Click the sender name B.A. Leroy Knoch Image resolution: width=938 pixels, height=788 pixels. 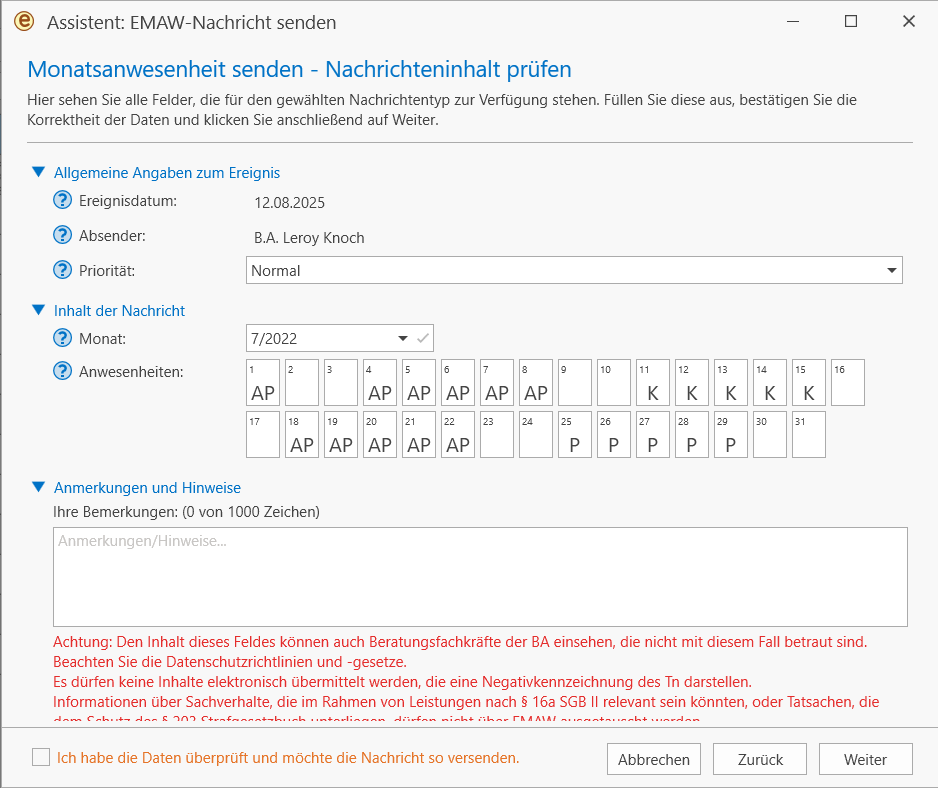point(309,238)
